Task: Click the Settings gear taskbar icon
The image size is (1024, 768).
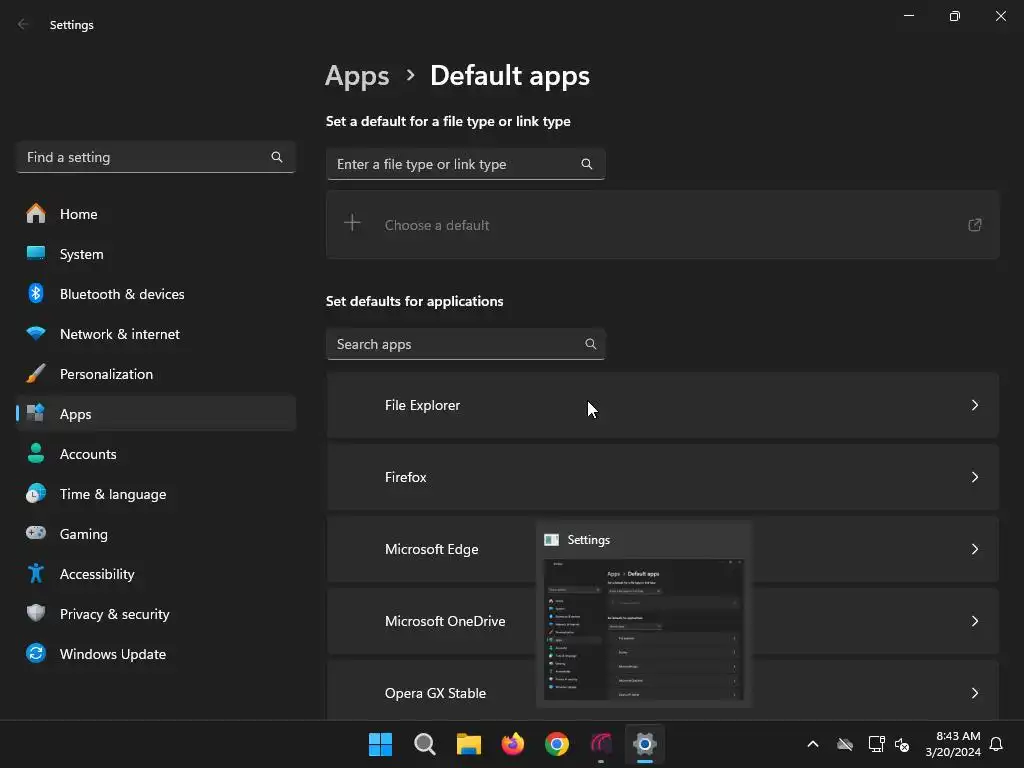Action: 645,744
